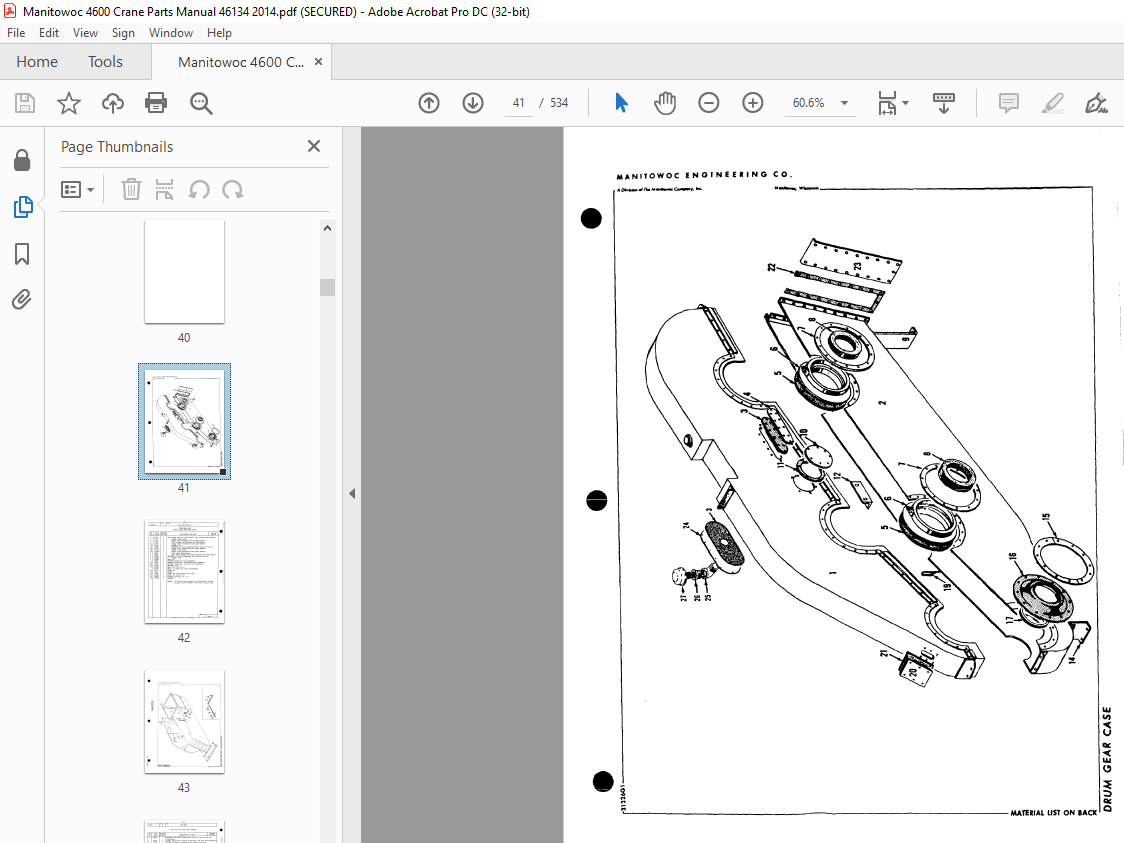1124x843 pixels.
Task: Open the Window menu
Action: pos(171,33)
